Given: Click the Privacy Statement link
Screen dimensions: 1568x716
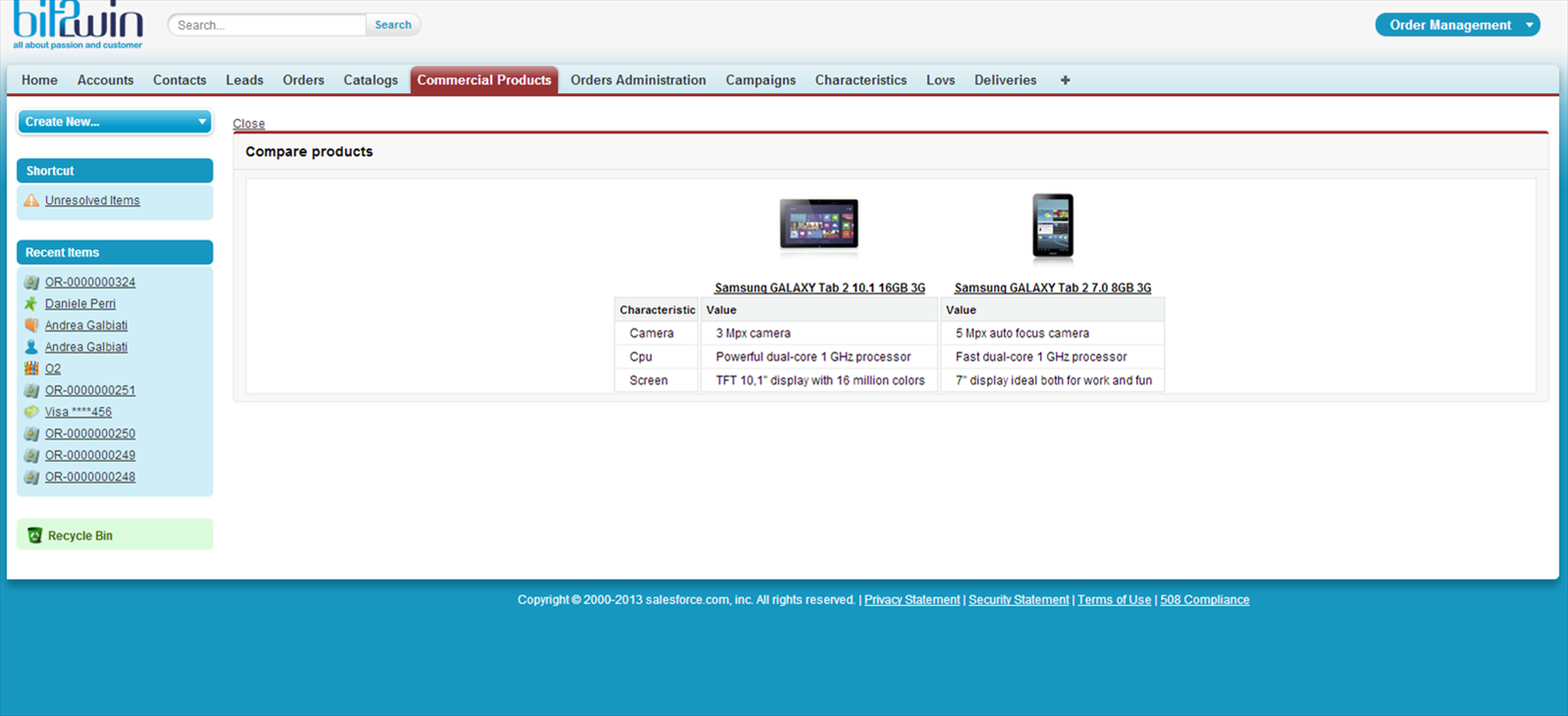Looking at the screenshot, I should click(912, 600).
